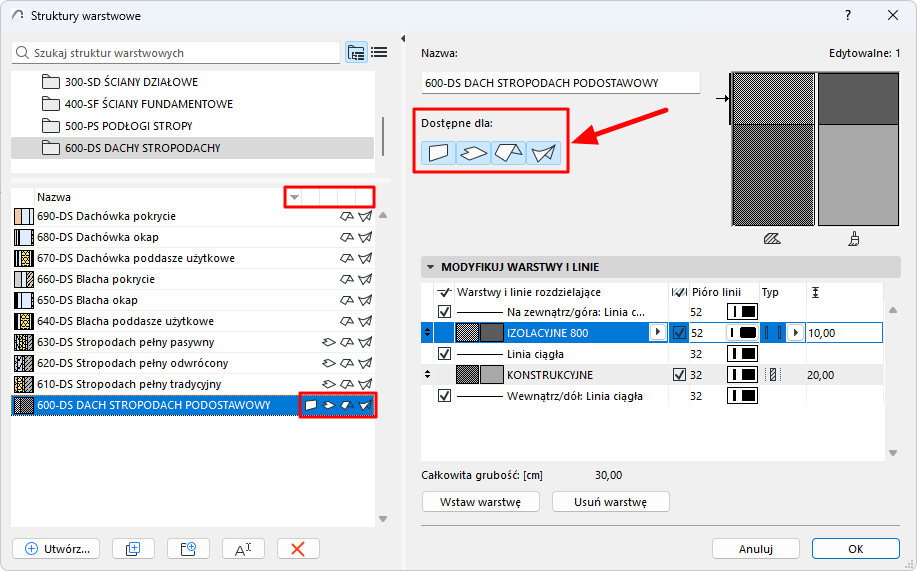Select folder 600-DS DACHY STROPODACHY
This screenshot has height=571, width=917.
pyautogui.click(x=192, y=148)
